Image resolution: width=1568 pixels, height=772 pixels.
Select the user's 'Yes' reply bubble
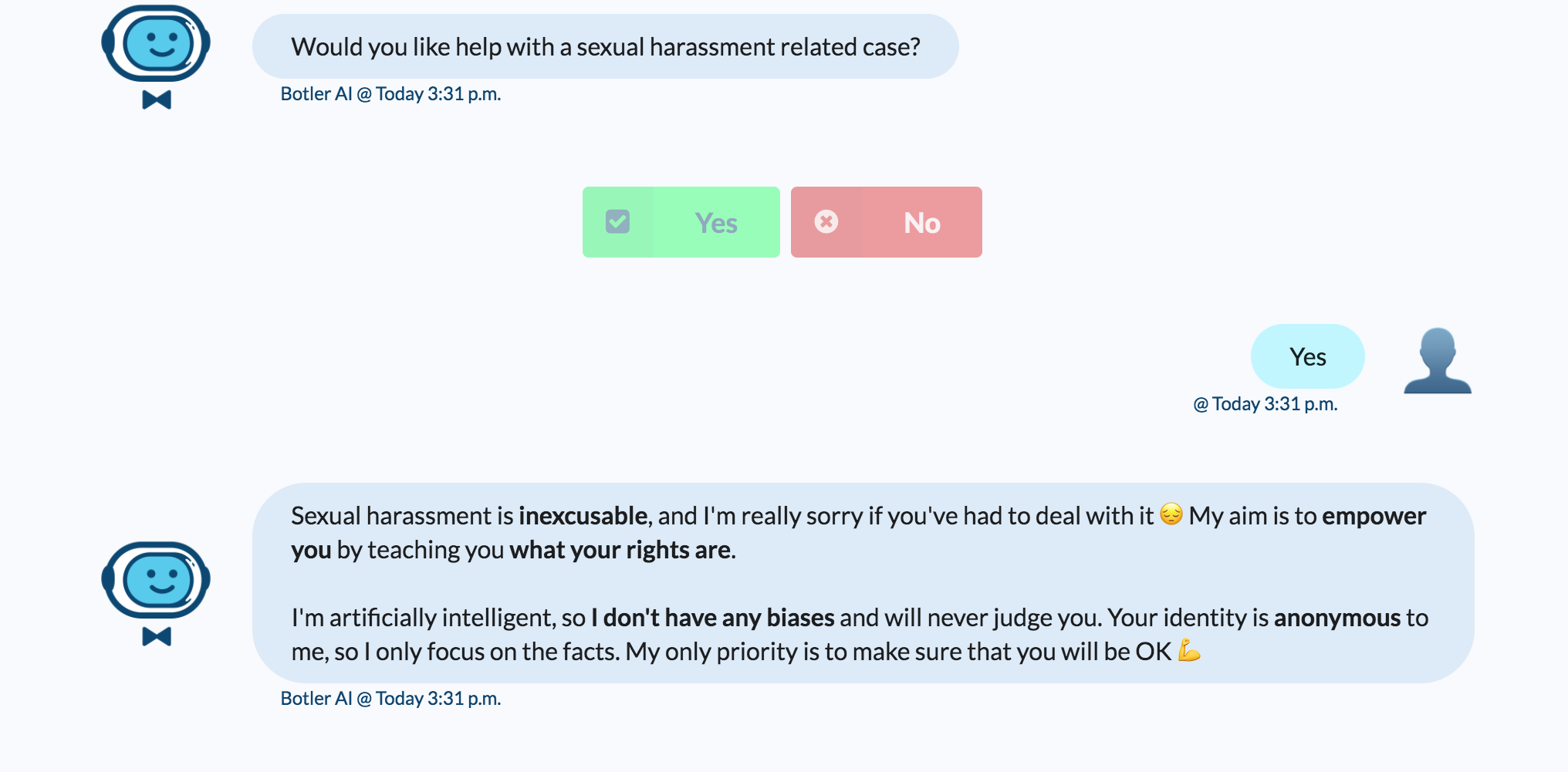(1307, 356)
